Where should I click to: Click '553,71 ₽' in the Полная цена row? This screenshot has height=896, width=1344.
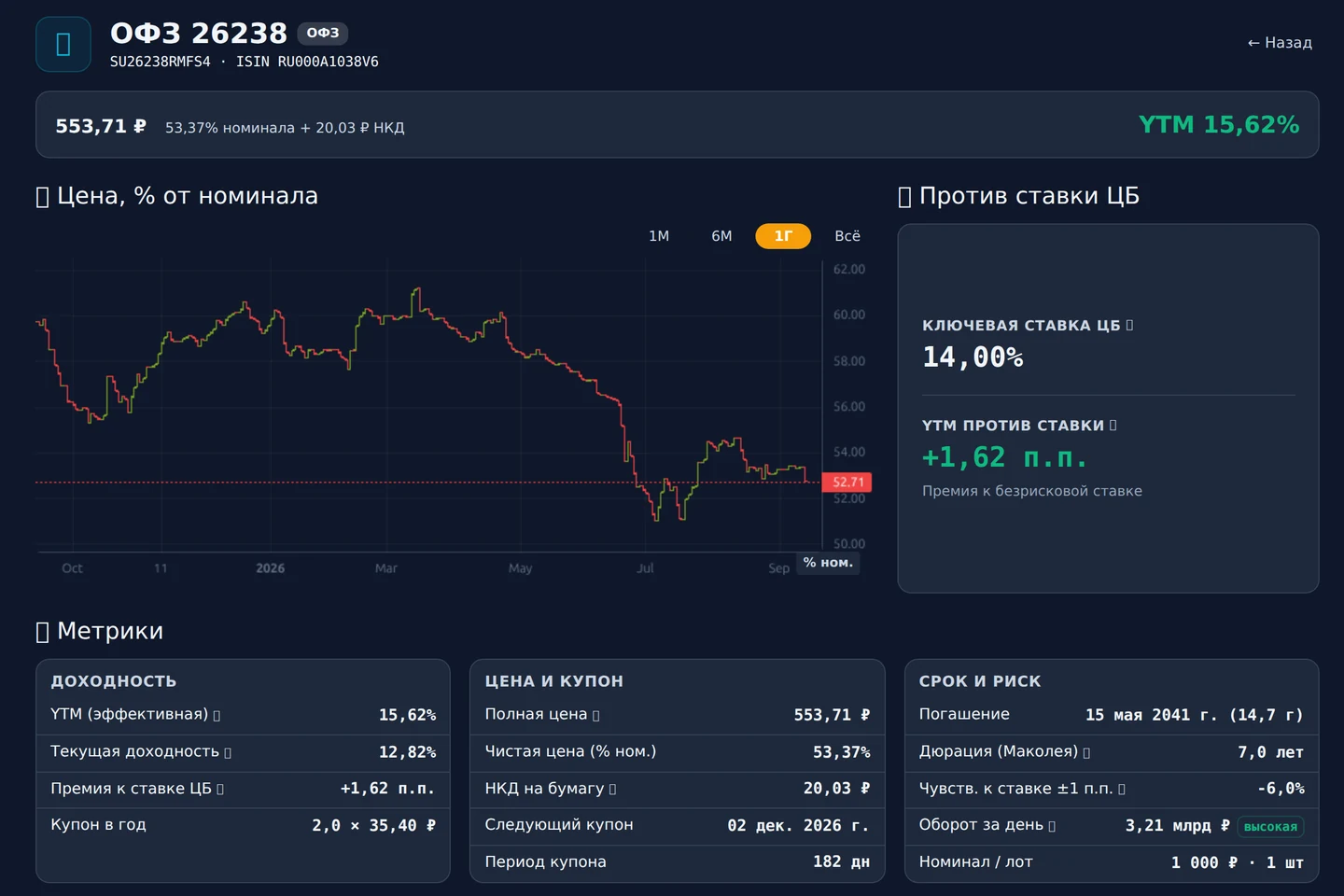[x=833, y=715]
